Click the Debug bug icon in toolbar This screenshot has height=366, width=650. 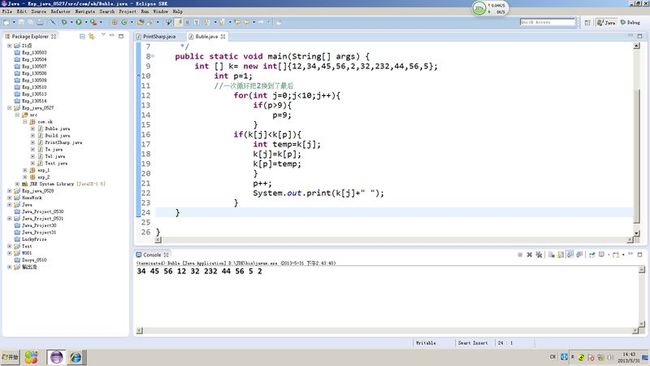[64, 22]
